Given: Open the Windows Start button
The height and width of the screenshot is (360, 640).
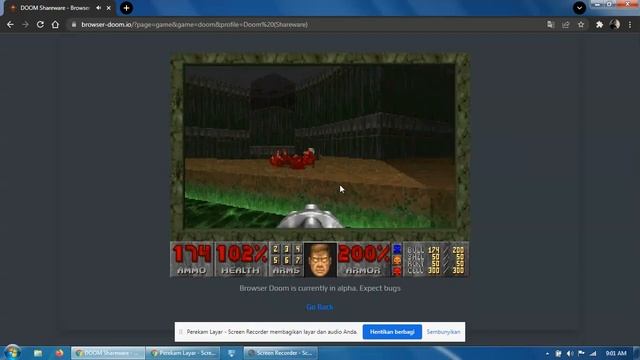Looking at the screenshot, I should tap(12, 353).
